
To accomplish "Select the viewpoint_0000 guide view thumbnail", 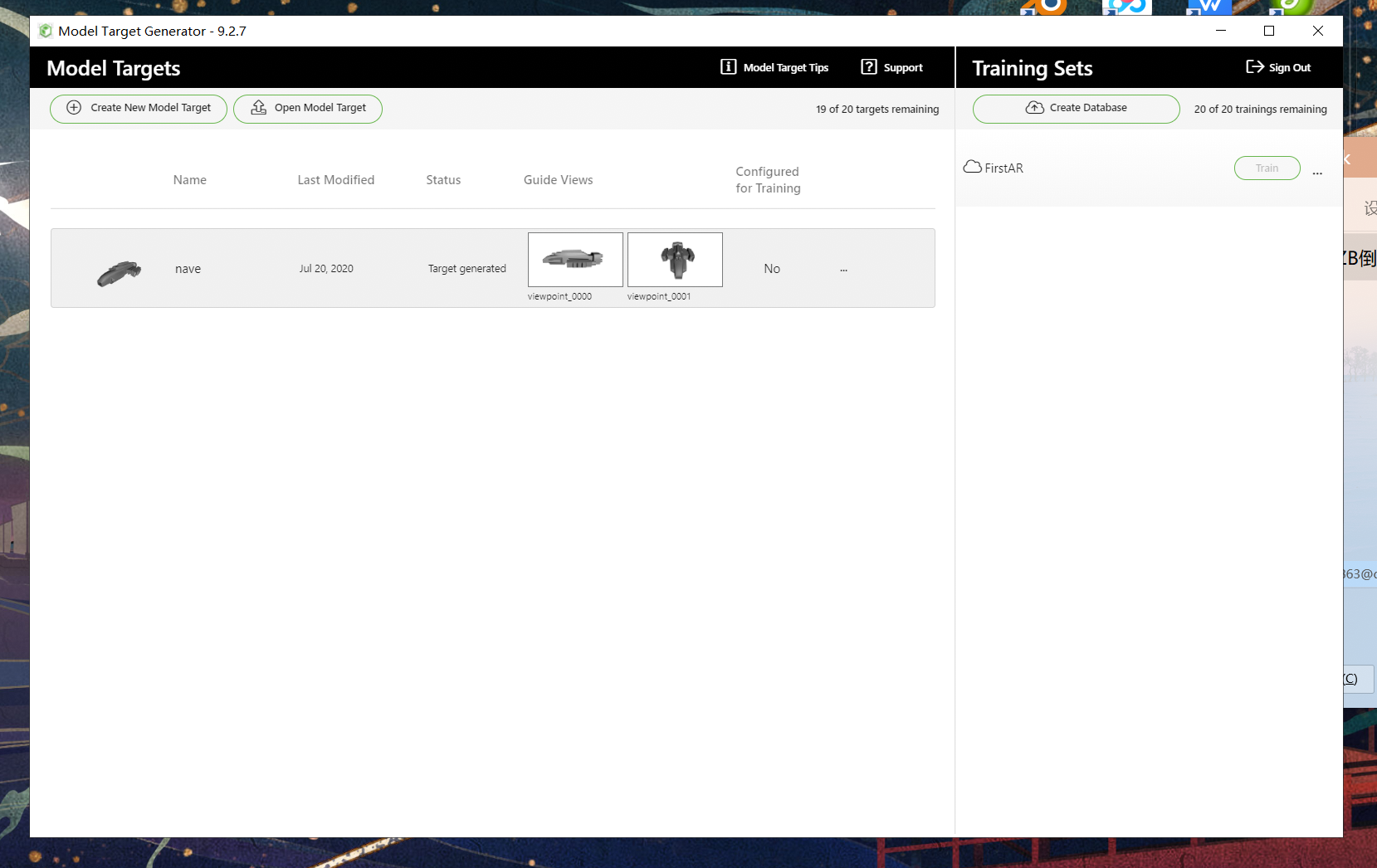I will [575, 259].
